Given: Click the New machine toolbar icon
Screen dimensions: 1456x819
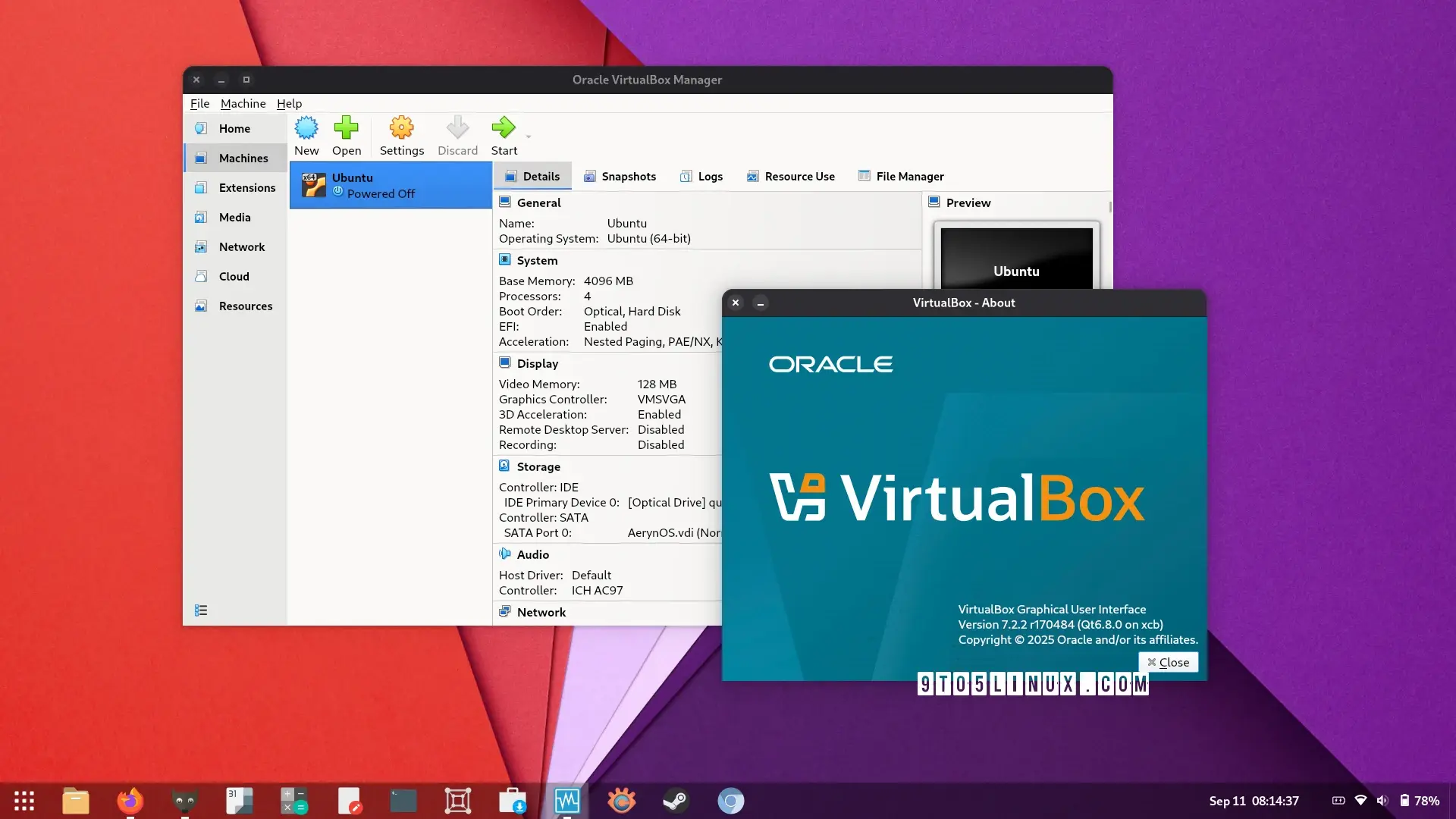Looking at the screenshot, I should pyautogui.click(x=306, y=136).
